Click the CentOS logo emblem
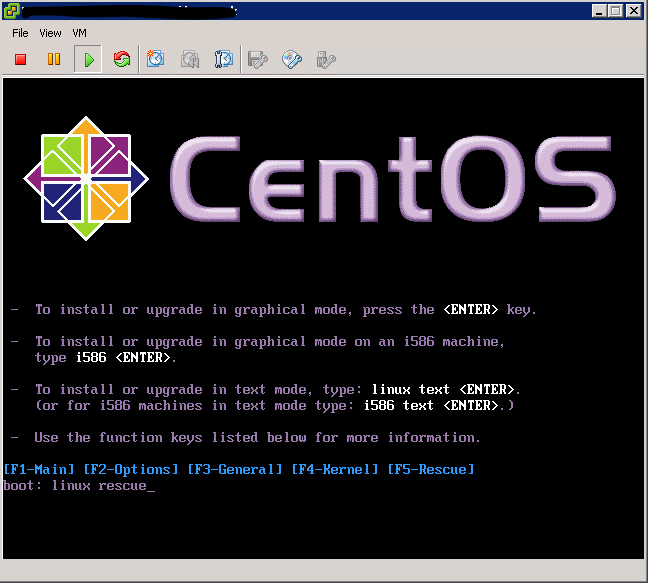 point(86,179)
